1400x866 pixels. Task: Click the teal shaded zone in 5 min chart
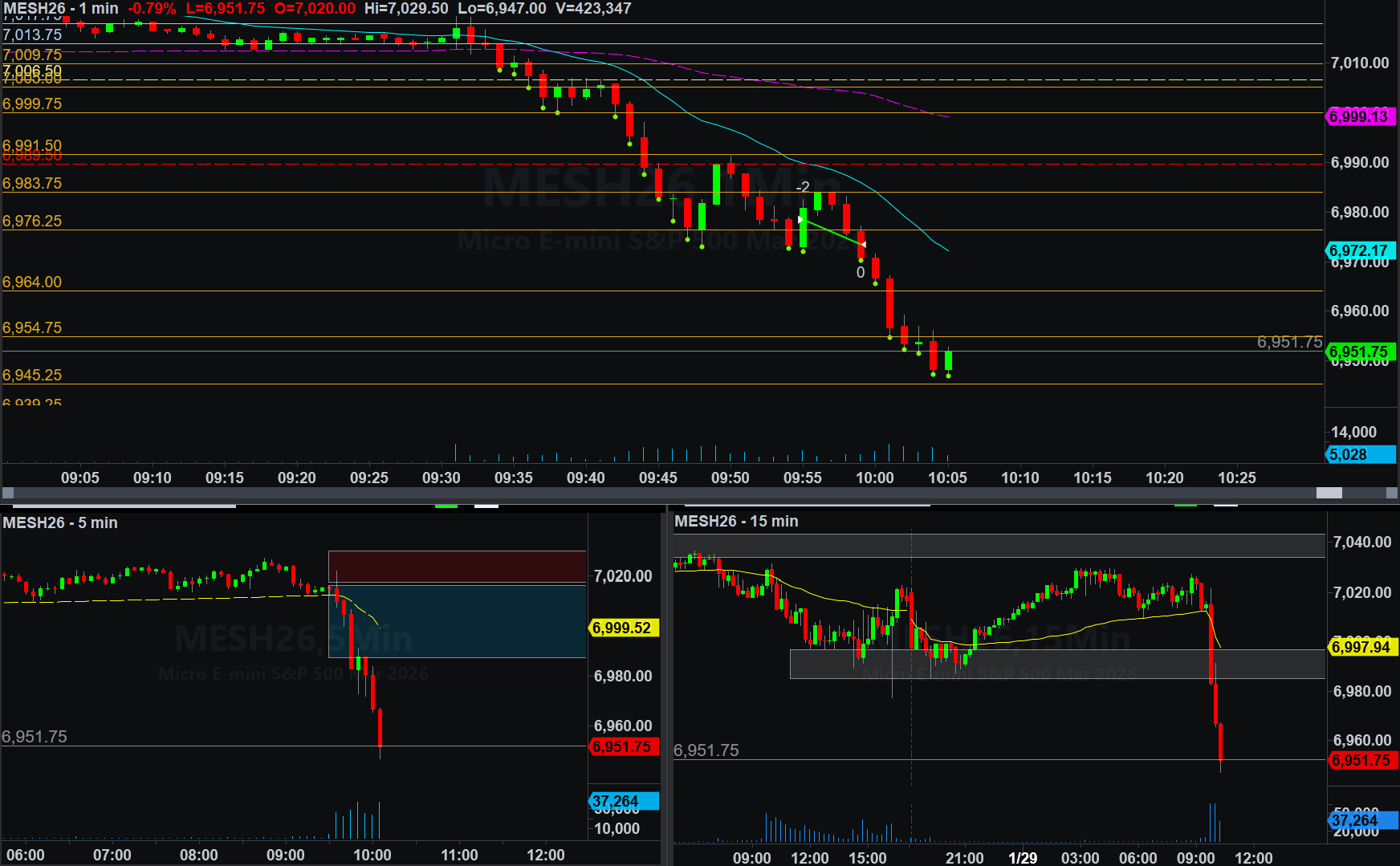457,620
